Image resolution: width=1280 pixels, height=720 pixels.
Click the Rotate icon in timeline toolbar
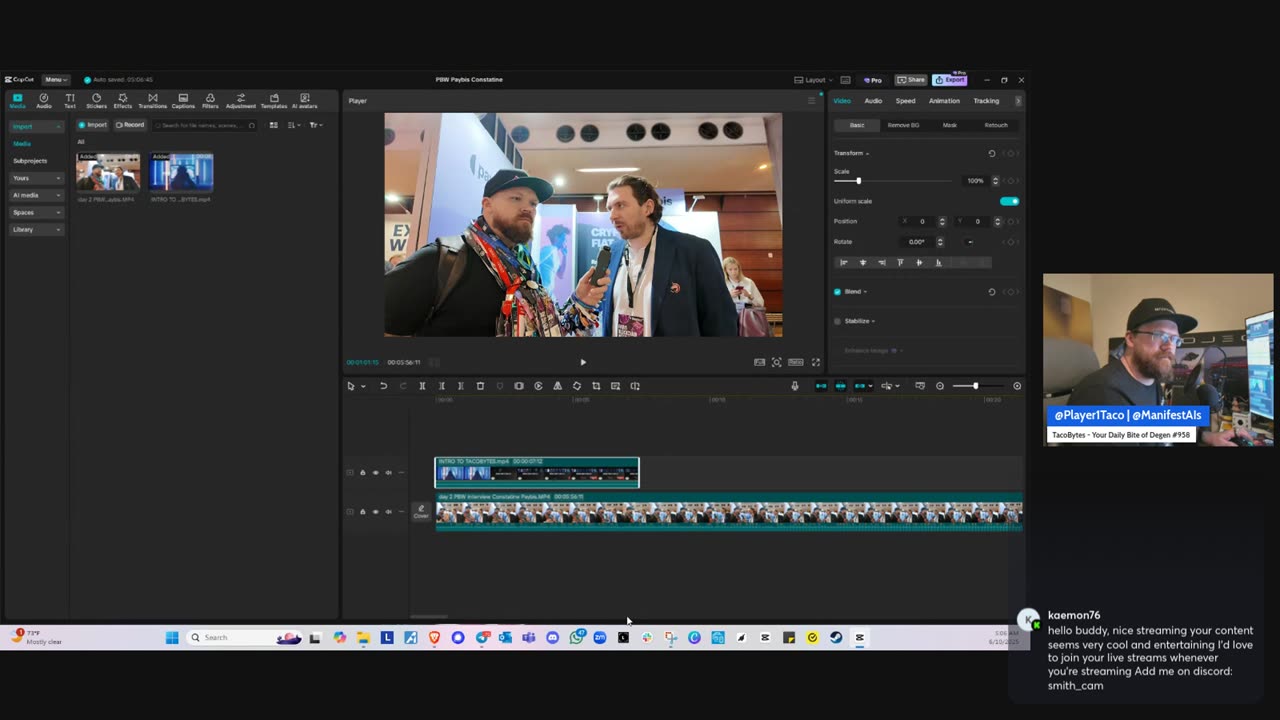[577, 386]
